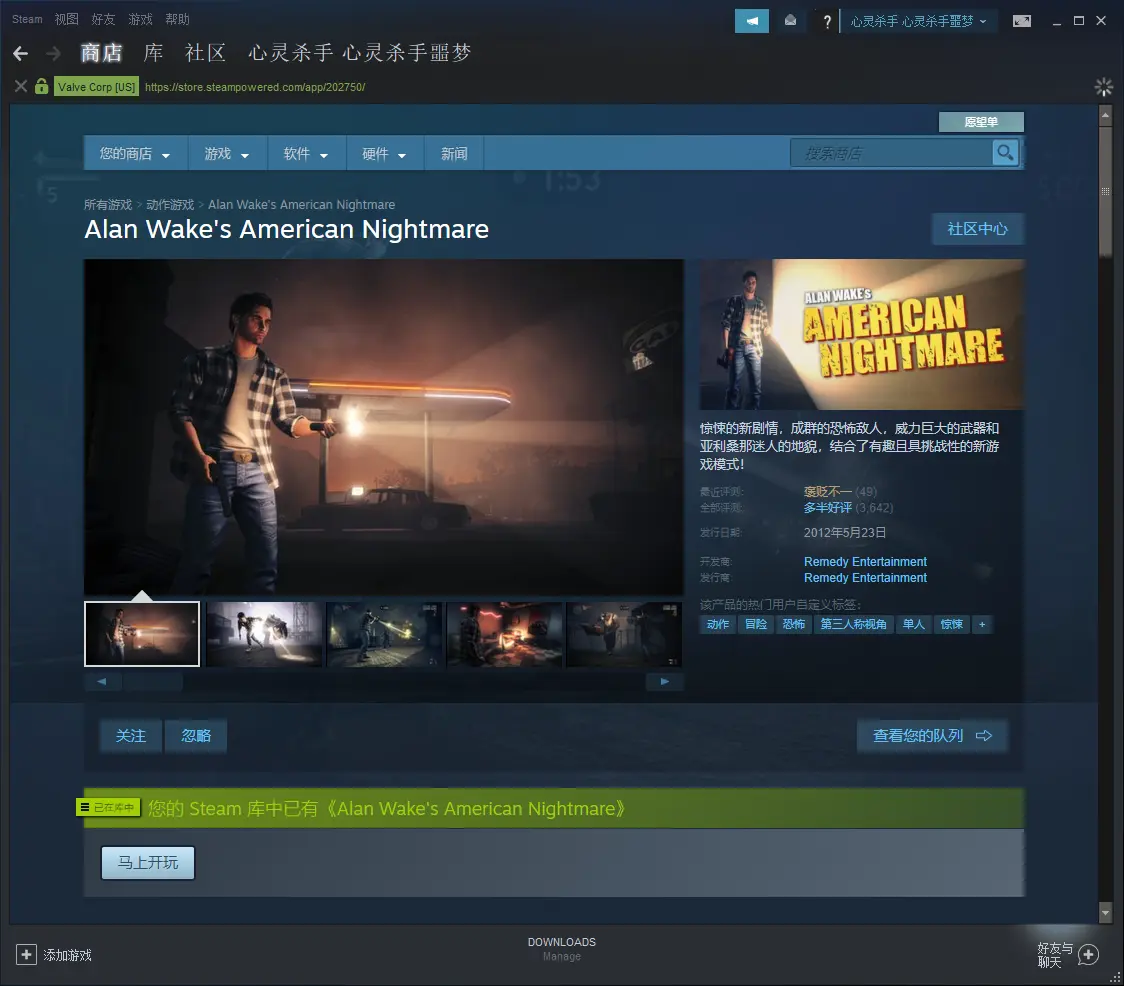
Task: Click the 动作游戏 breadcrumb link
Action: pos(170,204)
